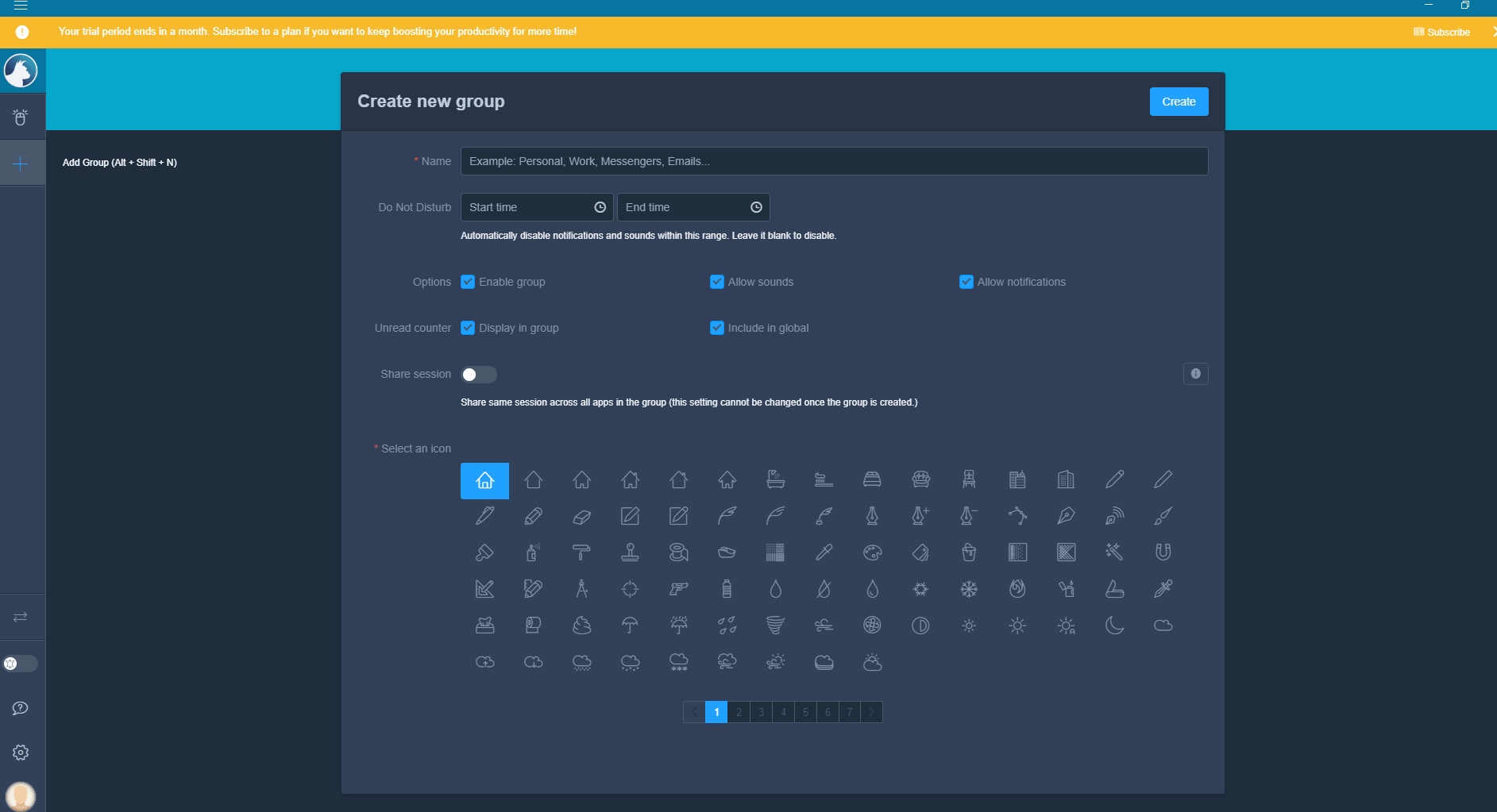Uncheck the Enable group checkbox
Image resolution: width=1497 pixels, height=812 pixels.
tap(468, 282)
